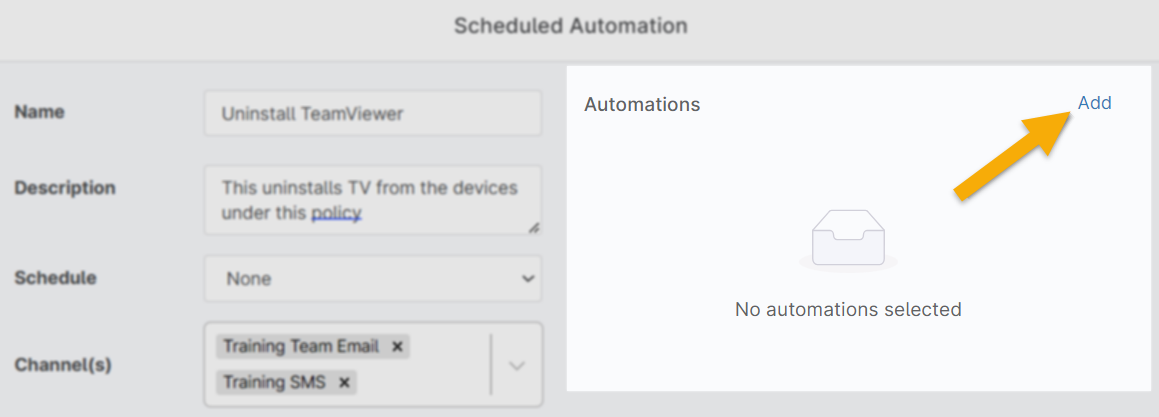Click the Automations panel heading
The width and height of the screenshot is (1159, 417).
pos(642,104)
